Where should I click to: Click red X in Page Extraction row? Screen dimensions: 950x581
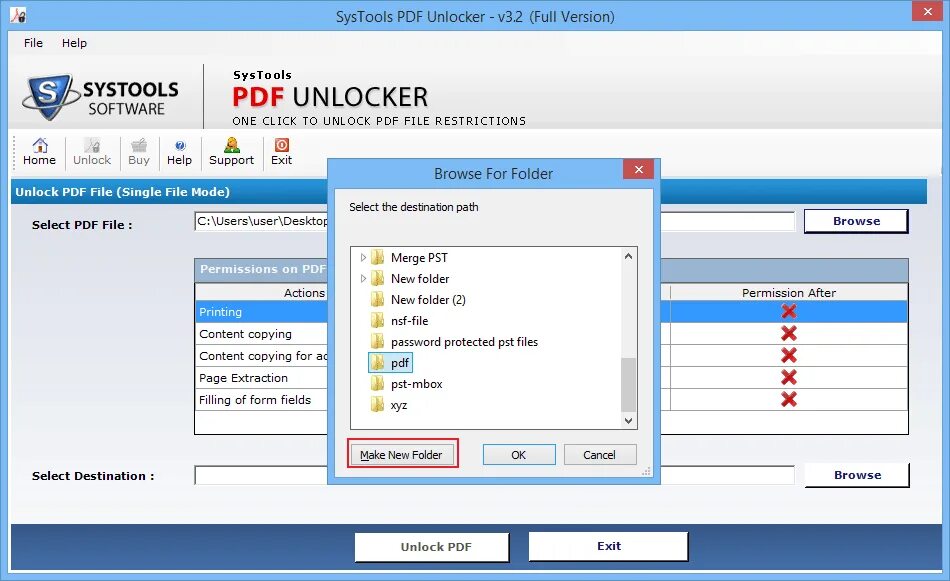[x=789, y=377]
